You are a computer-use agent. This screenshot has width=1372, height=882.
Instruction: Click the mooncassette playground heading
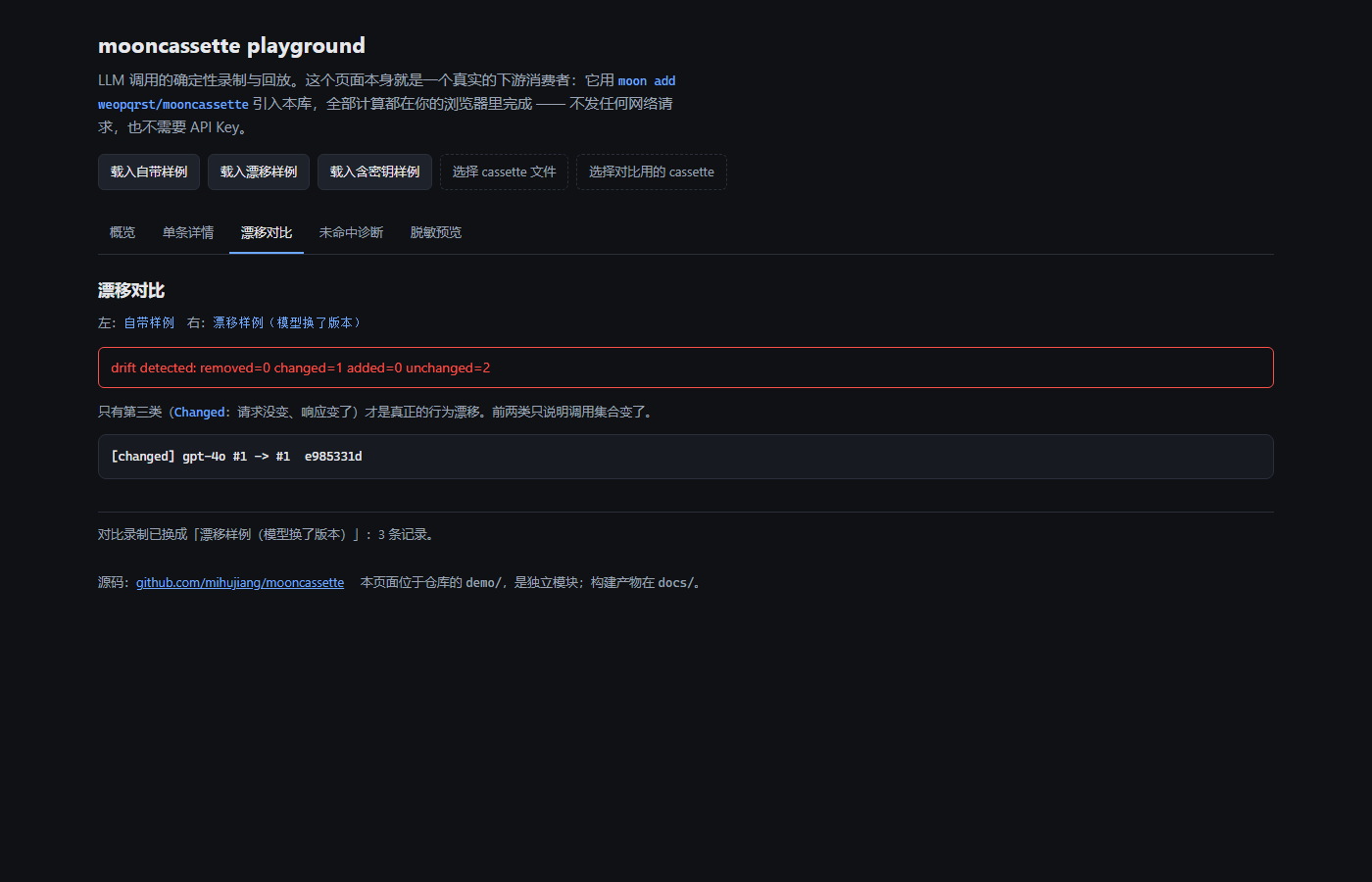pos(231,45)
